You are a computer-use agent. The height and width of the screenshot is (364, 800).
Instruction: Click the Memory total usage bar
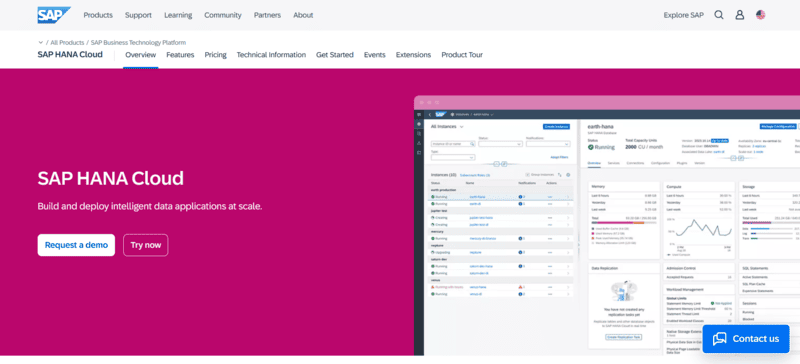(624, 223)
